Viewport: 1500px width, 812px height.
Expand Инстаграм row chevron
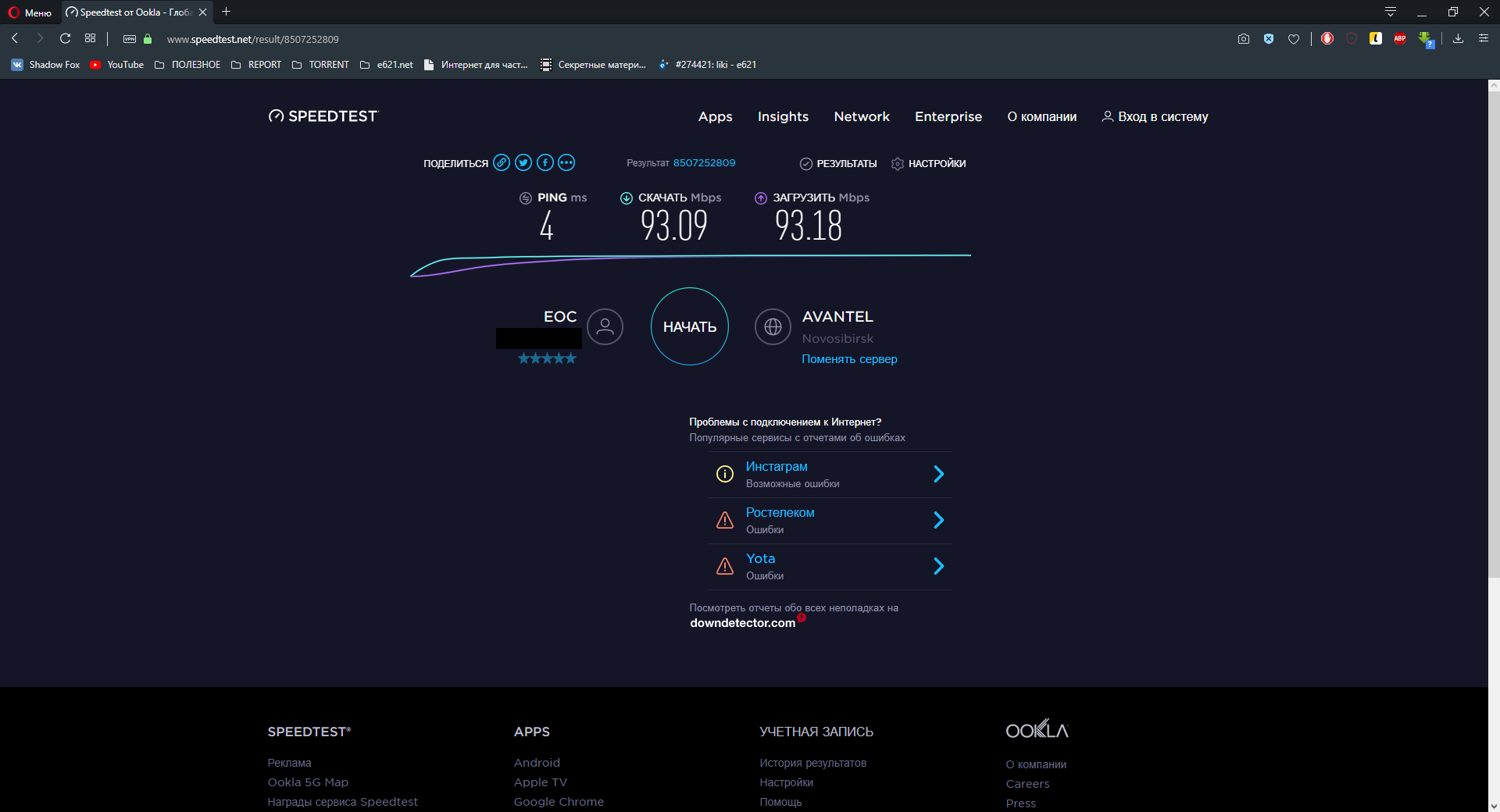[939, 474]
